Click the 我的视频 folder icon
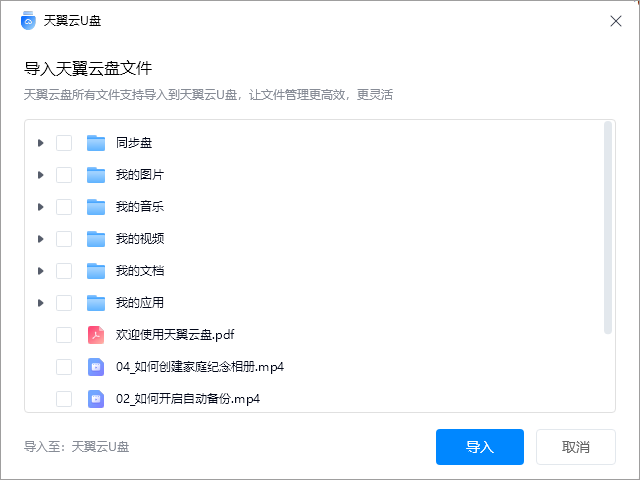 [96, 239]
